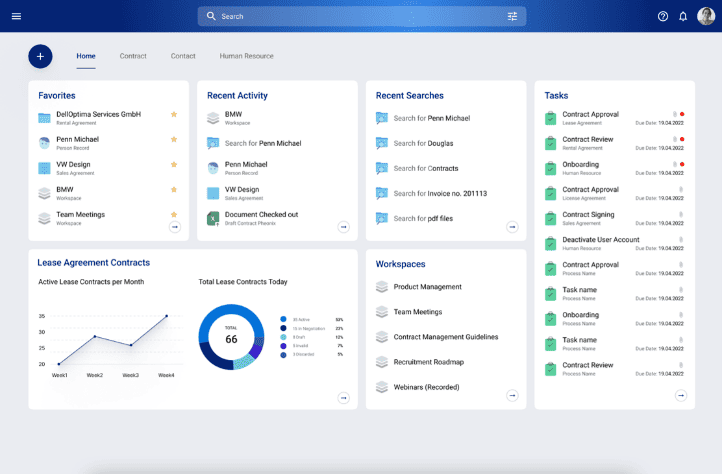722x474 pixels.
Task: Click Draft legend color swatch
Action: (283, 337)
